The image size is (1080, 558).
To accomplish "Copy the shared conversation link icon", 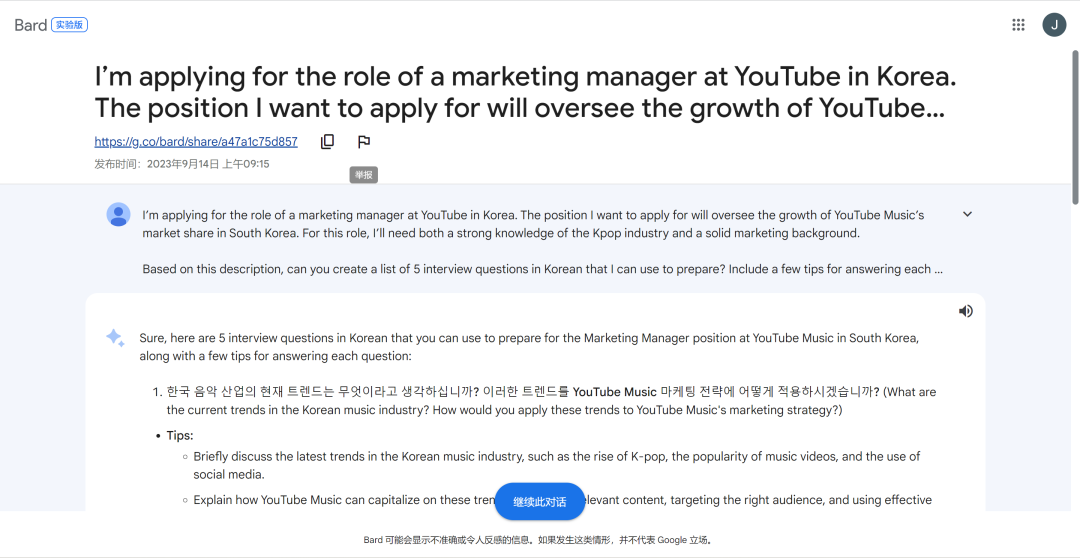I will pos(327,142).
